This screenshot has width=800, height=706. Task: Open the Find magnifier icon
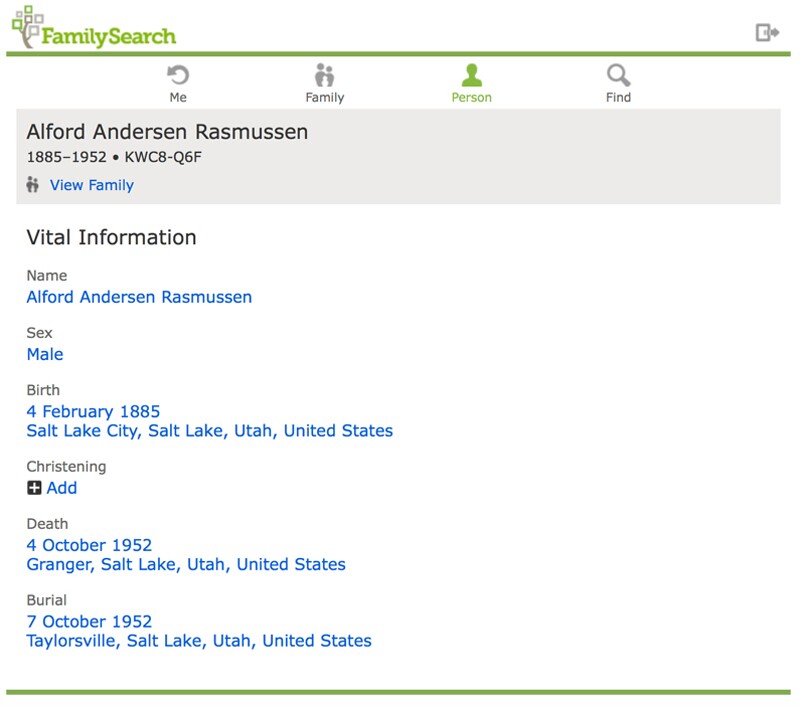(618, 75)
